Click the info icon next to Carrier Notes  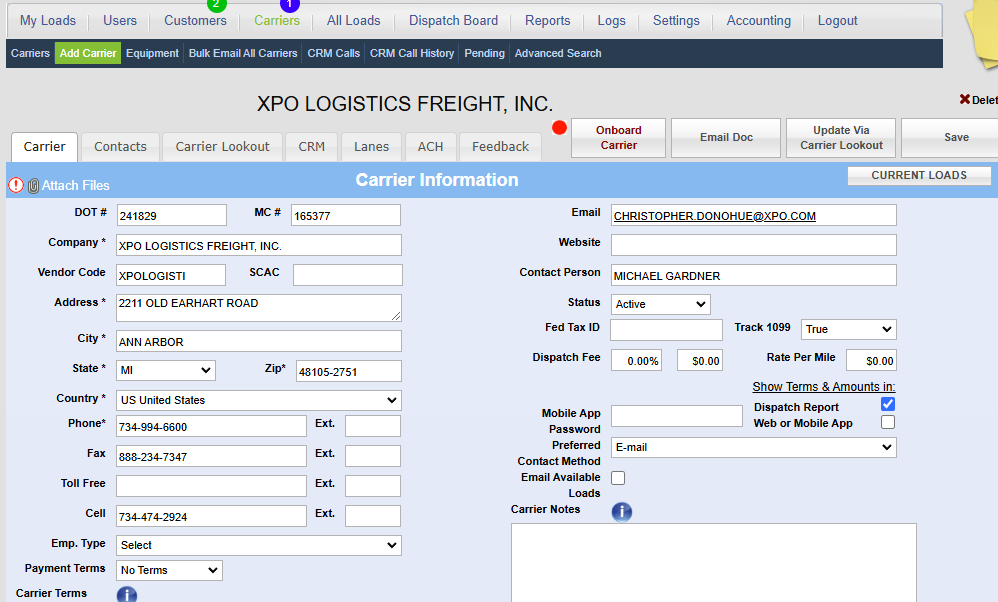click(621, 512)
